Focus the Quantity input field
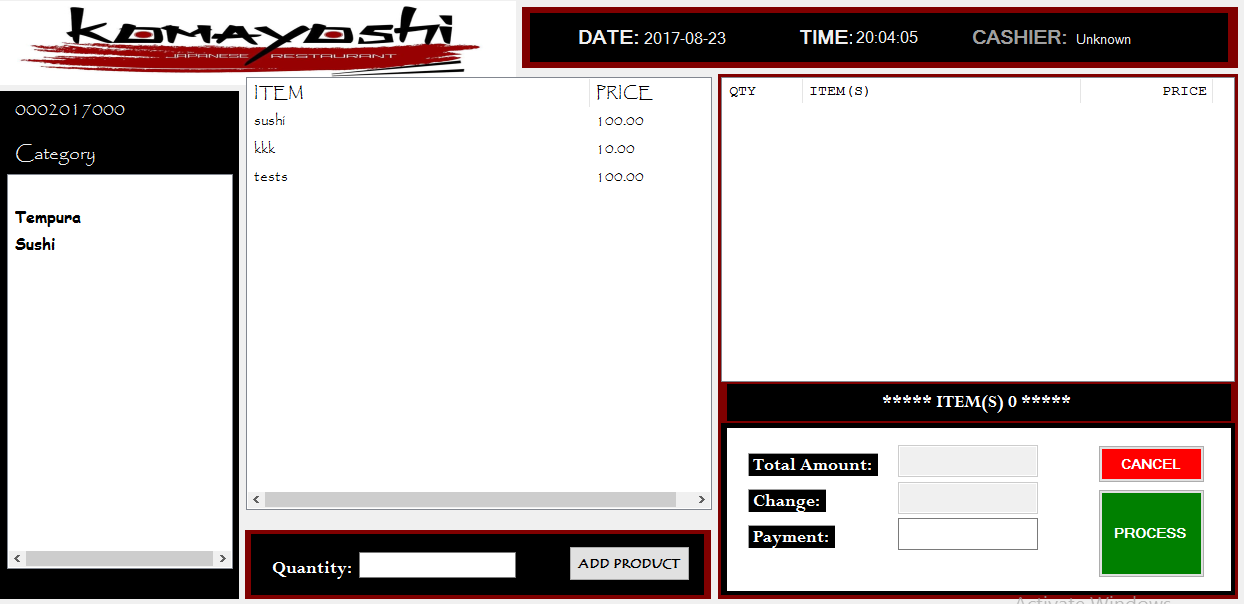This screenshot has height=604, width=1244. [x=437, y=566]
